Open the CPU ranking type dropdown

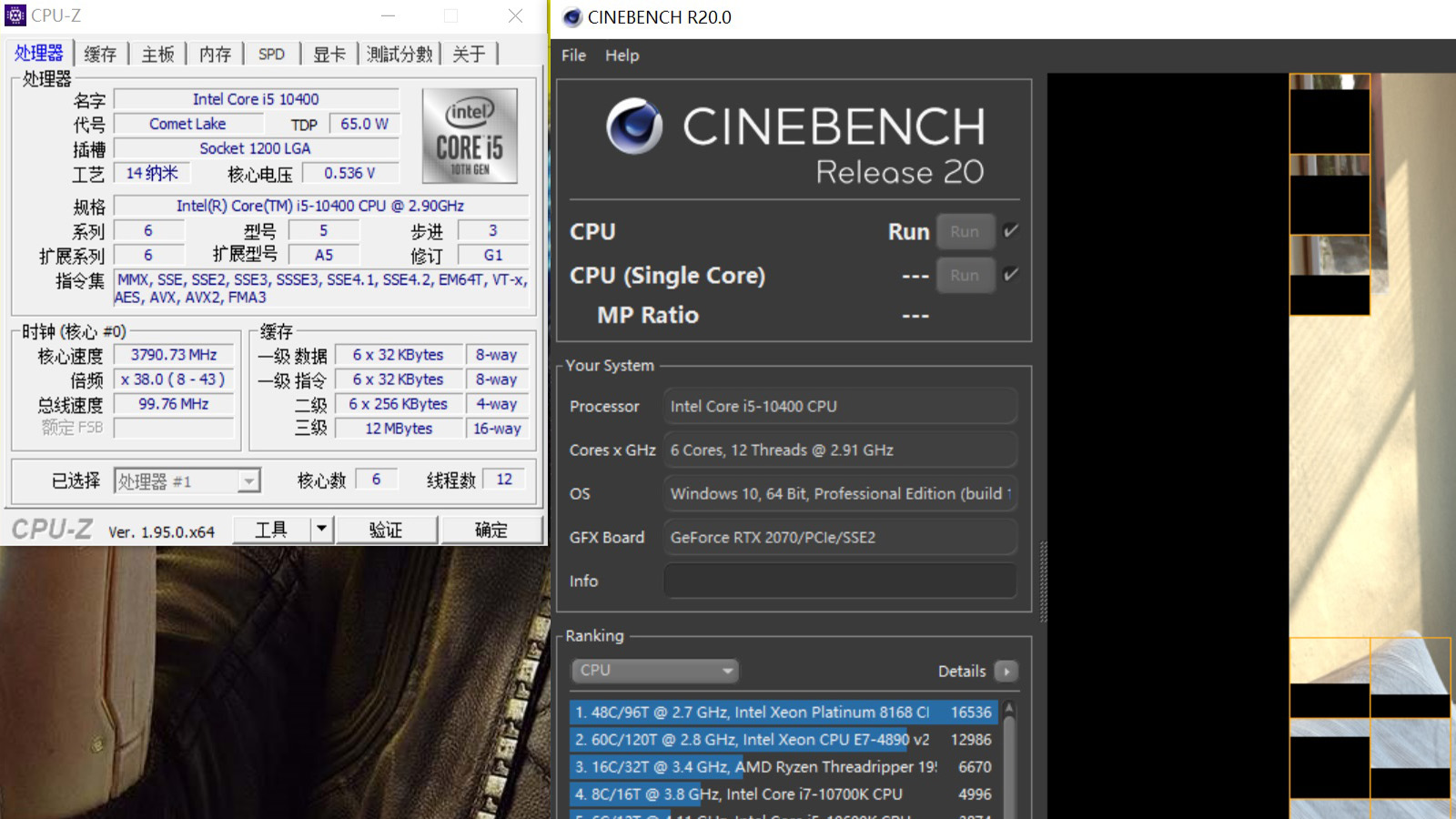[654, 671]
